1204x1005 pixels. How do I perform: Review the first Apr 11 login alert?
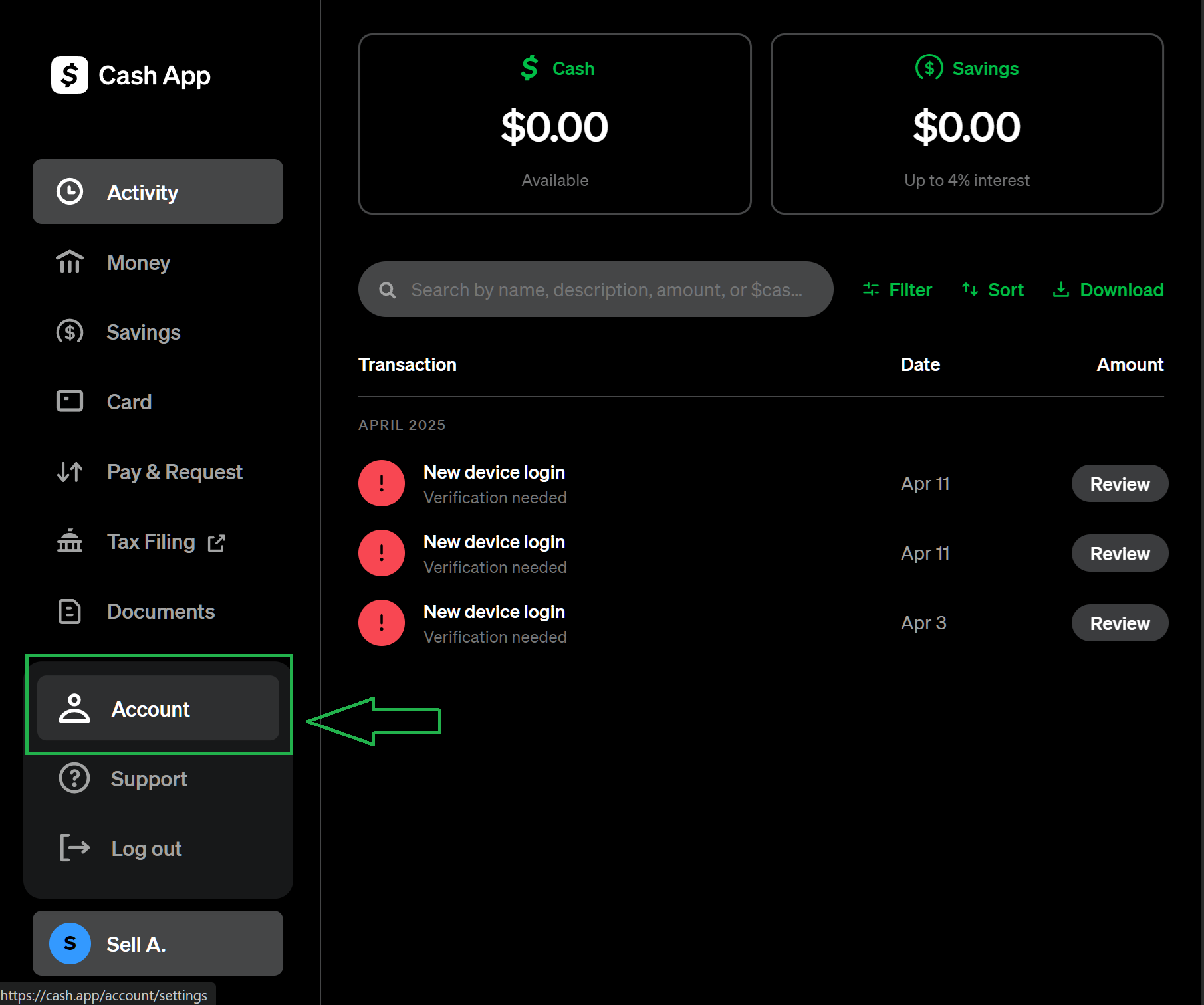pos(1120,483)
